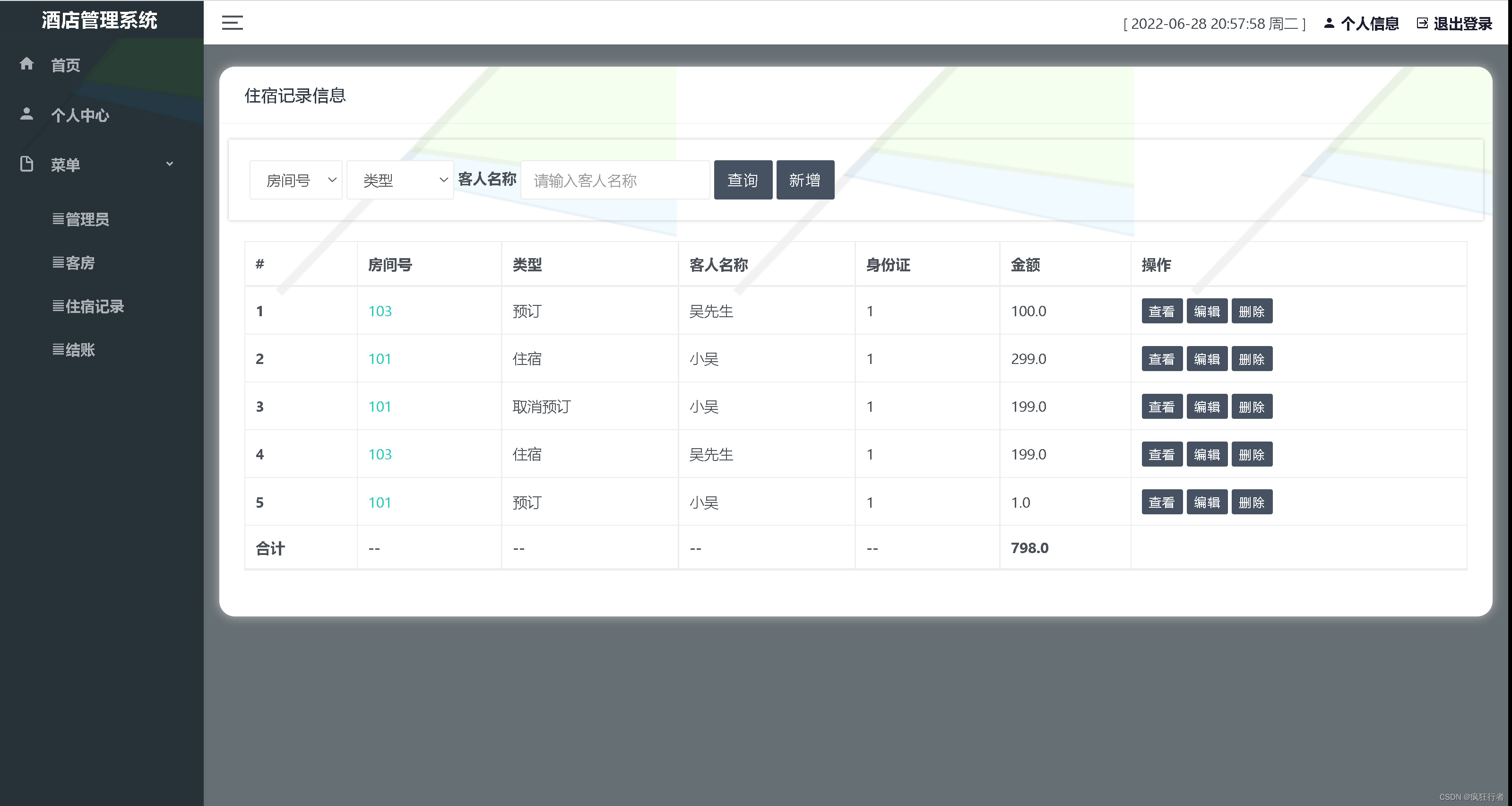Click 删除 for row 3 取消预订
1512x806 pixels.
1252,406
